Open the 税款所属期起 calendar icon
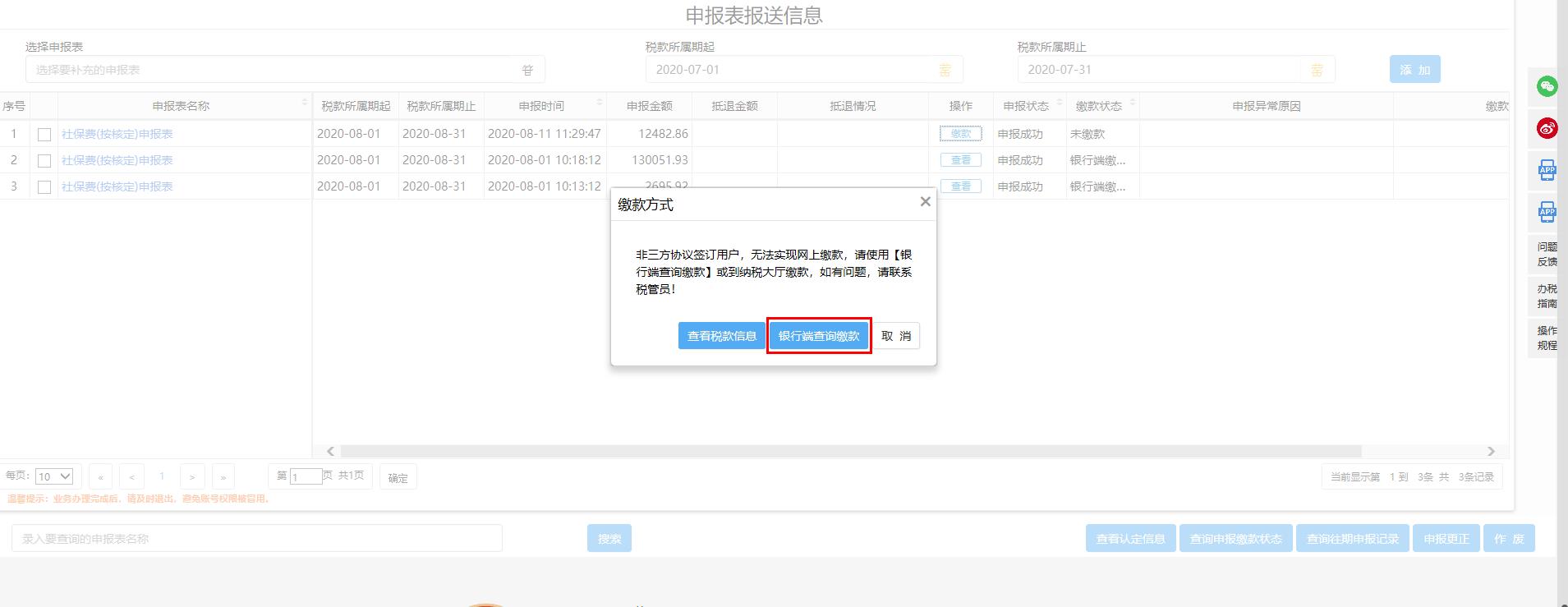Screen dimensions: 1568x607 coord(945,71)
